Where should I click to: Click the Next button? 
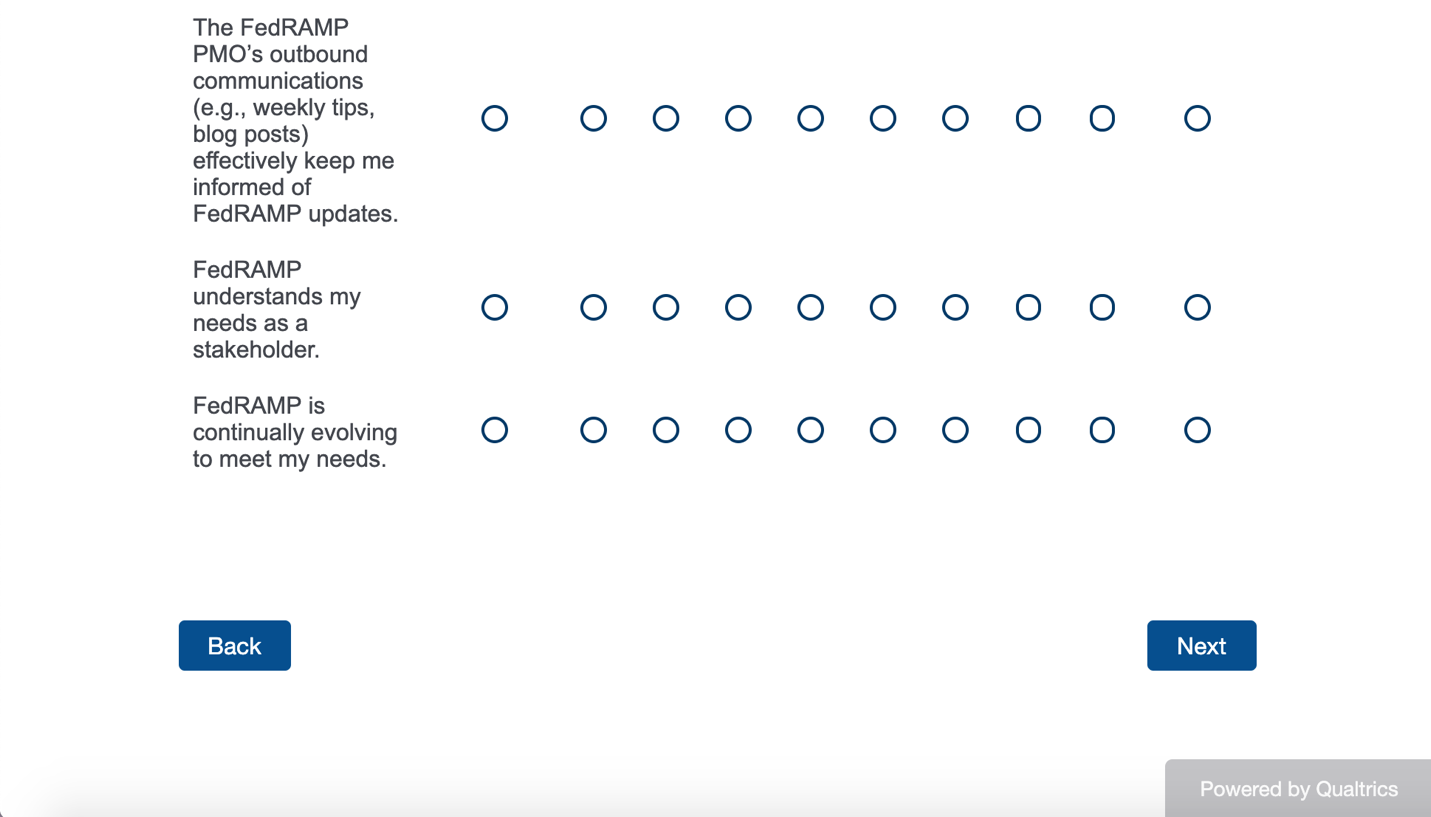[1201, 646]
